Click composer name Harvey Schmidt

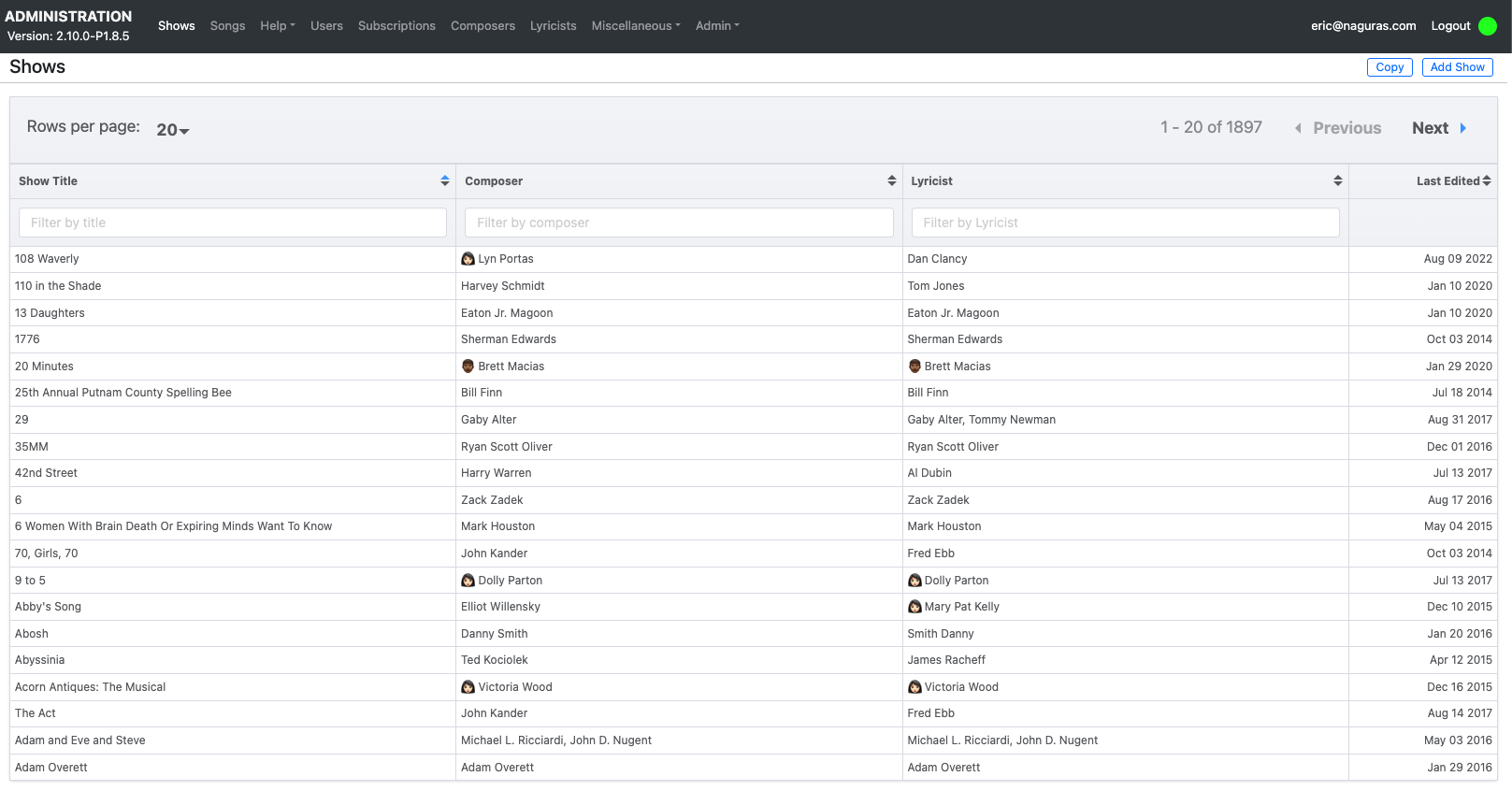point(503,286)
